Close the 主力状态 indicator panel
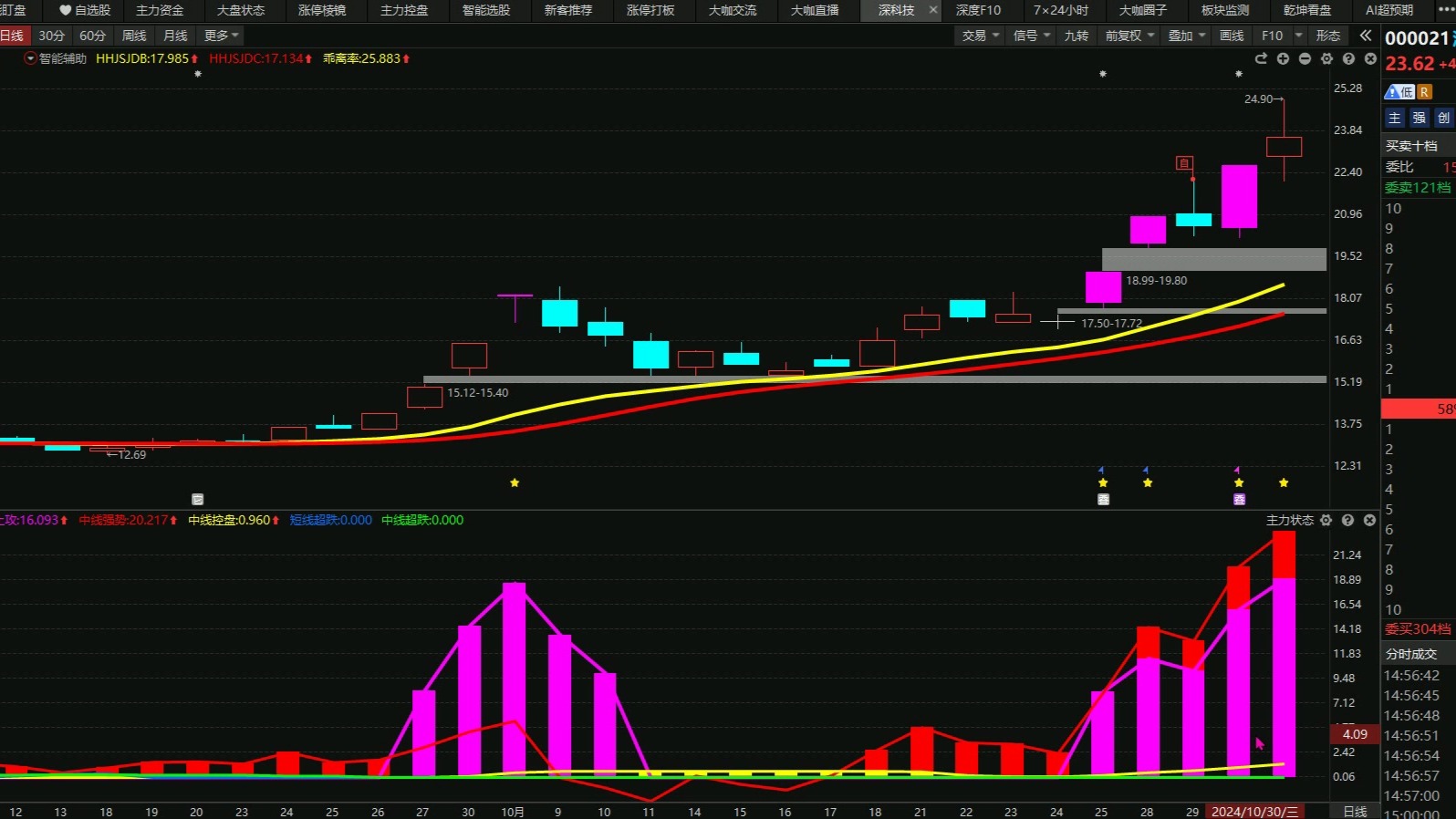 click(x=1369, y=520)
